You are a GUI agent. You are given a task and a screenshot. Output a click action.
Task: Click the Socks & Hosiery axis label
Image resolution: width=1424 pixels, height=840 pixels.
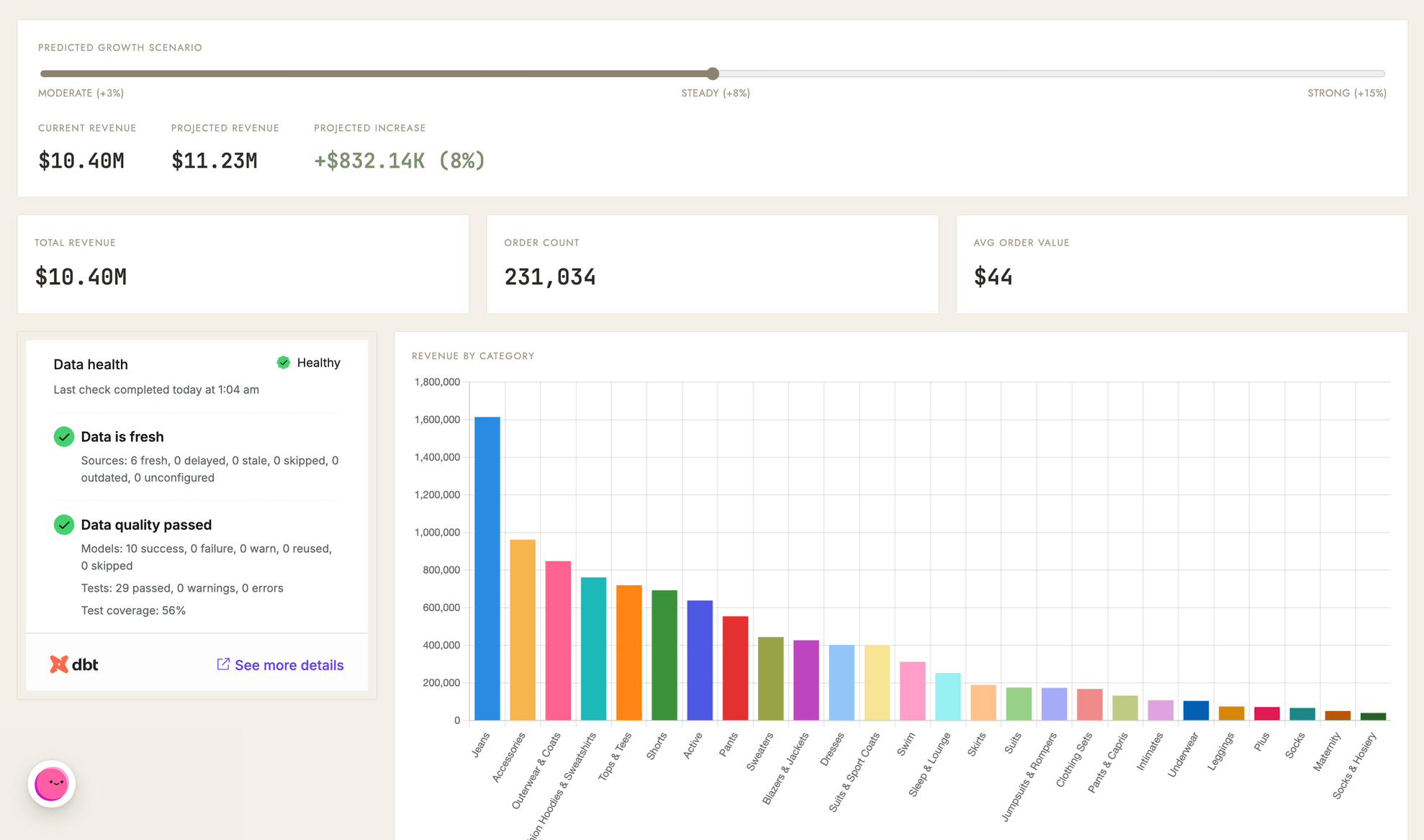(1354, 765)
